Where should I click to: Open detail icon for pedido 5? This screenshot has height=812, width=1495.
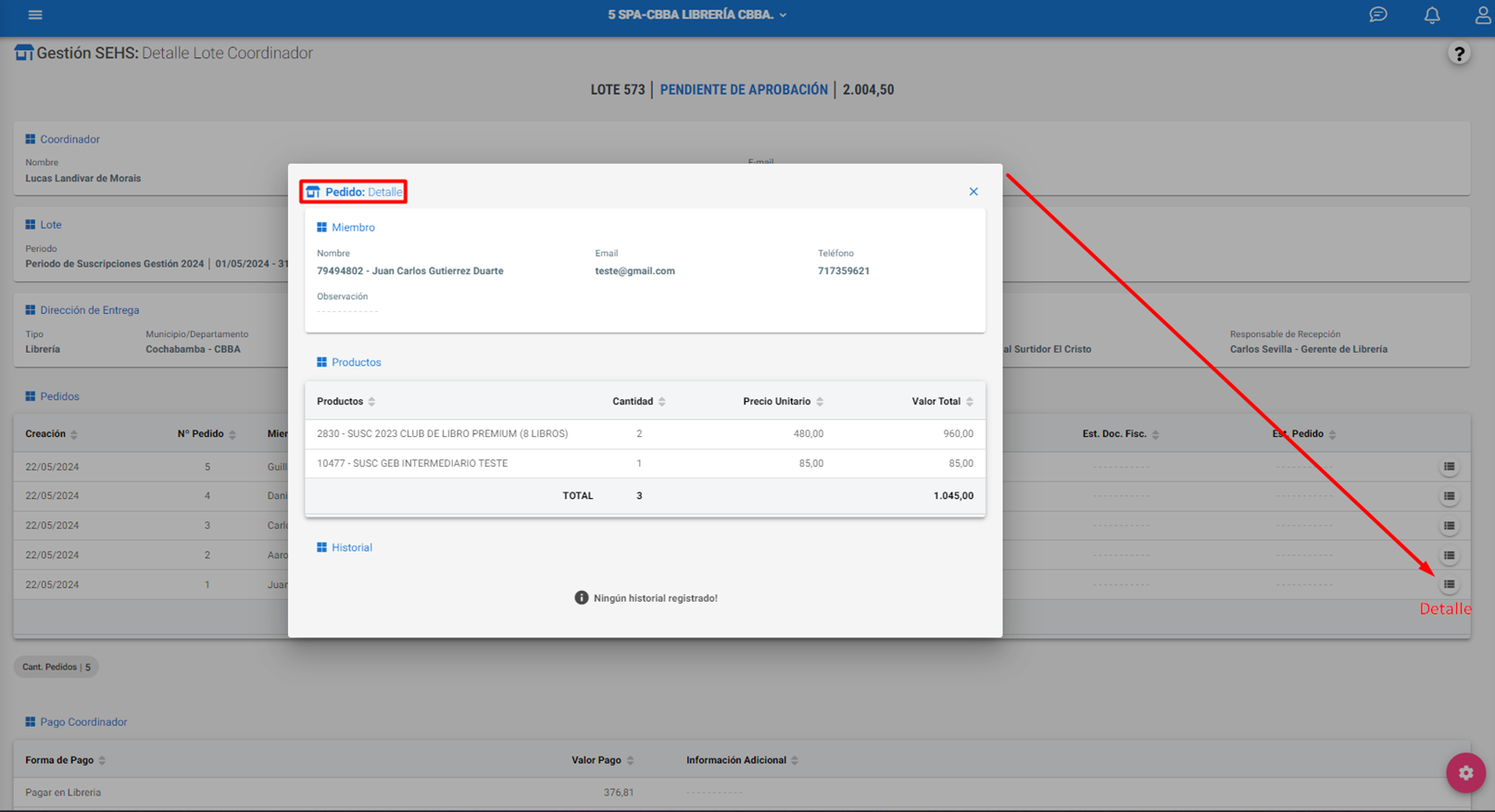pyautogui.click(x=1449, y=467)
